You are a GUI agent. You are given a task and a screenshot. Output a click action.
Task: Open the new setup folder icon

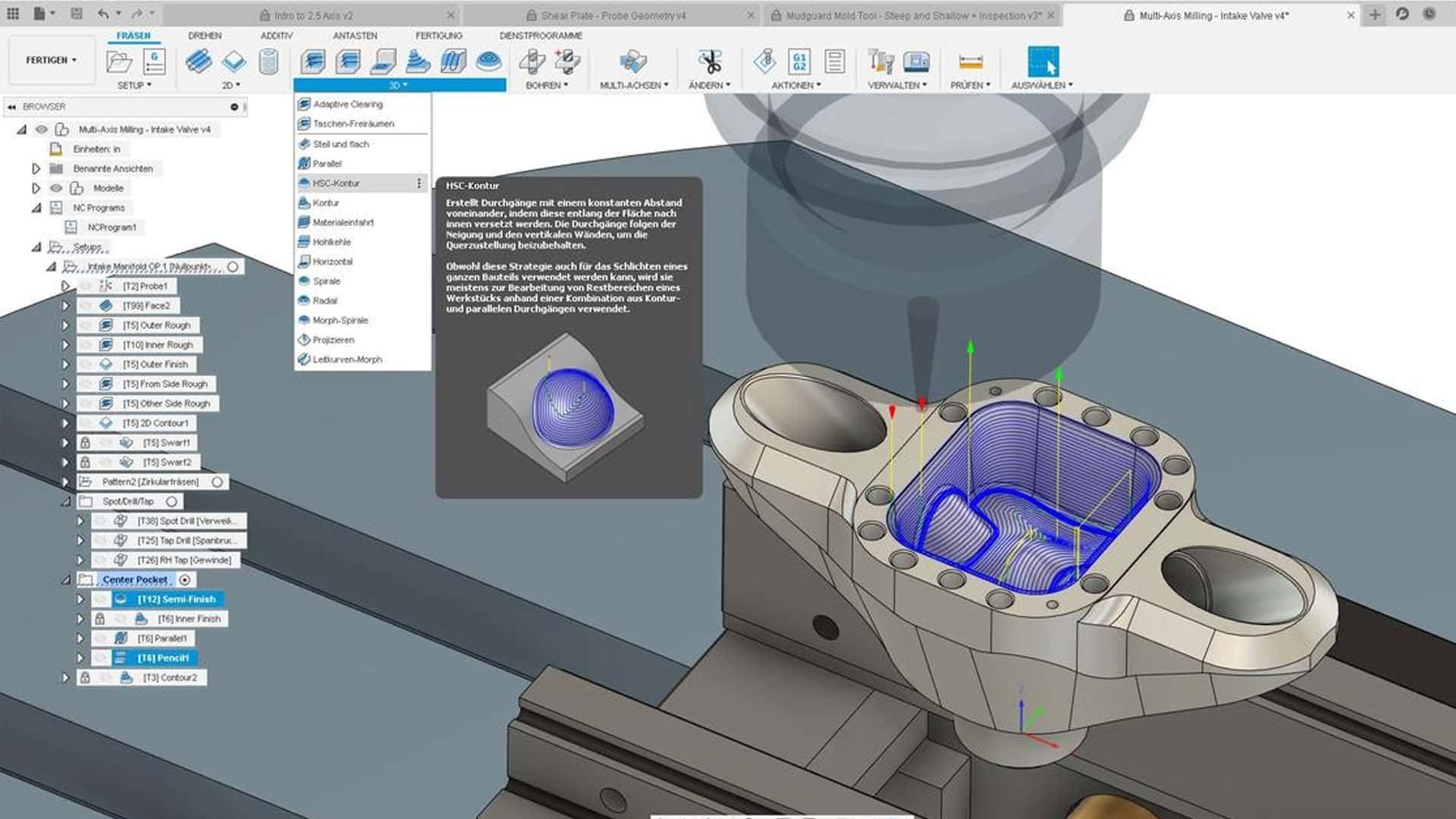(x=119, y=61)
